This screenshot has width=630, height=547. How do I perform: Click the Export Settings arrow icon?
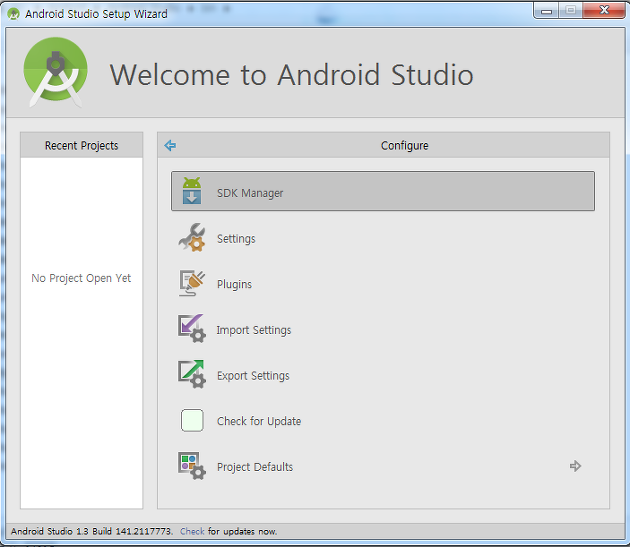coord(192,374)
